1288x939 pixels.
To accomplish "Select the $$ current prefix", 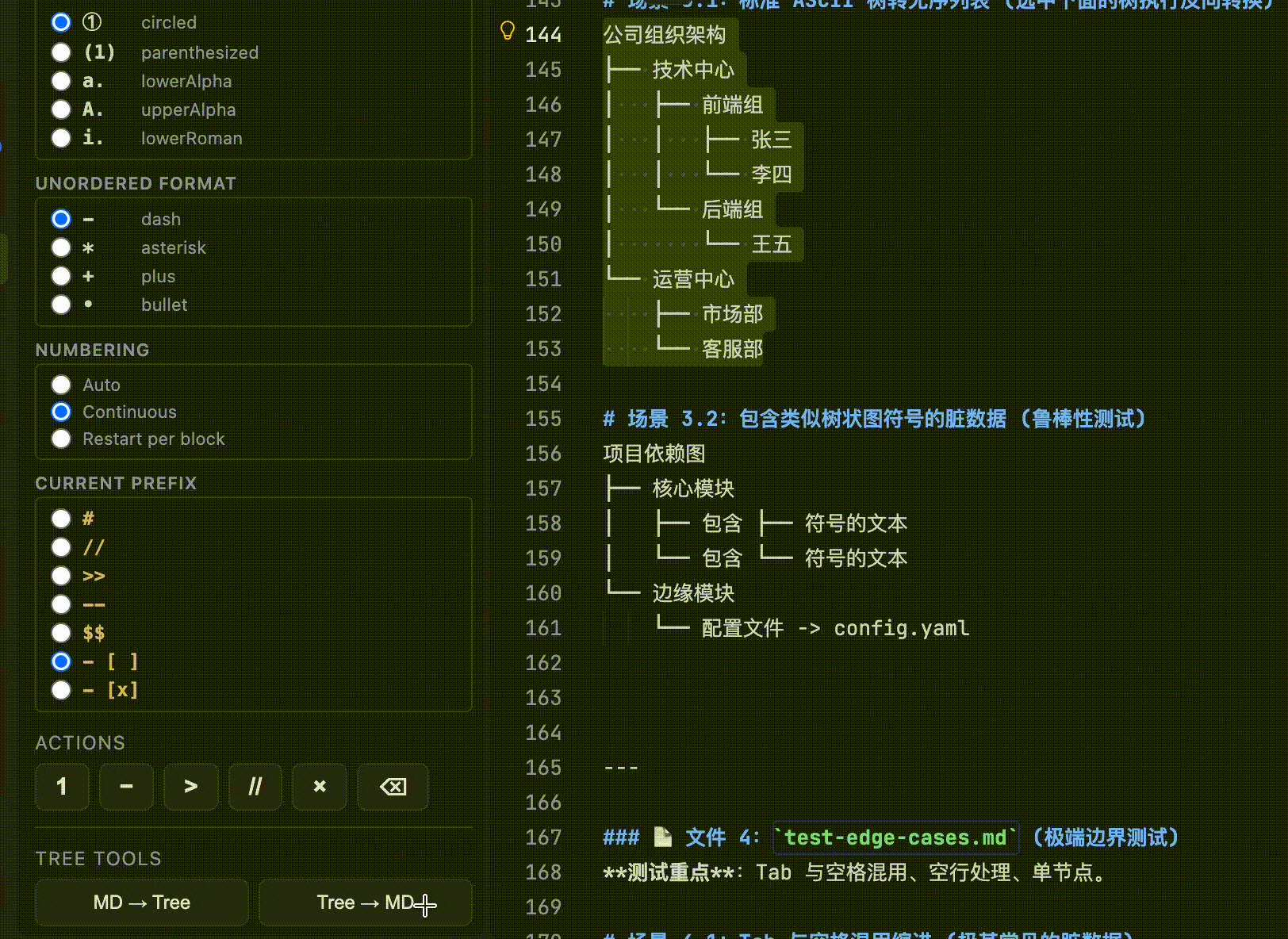I will (61, 633).
